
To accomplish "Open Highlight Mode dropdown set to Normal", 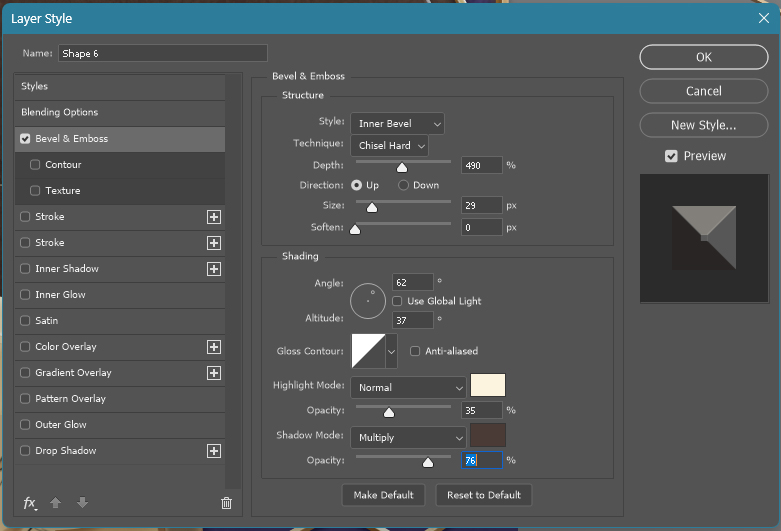I will (408, 388).
